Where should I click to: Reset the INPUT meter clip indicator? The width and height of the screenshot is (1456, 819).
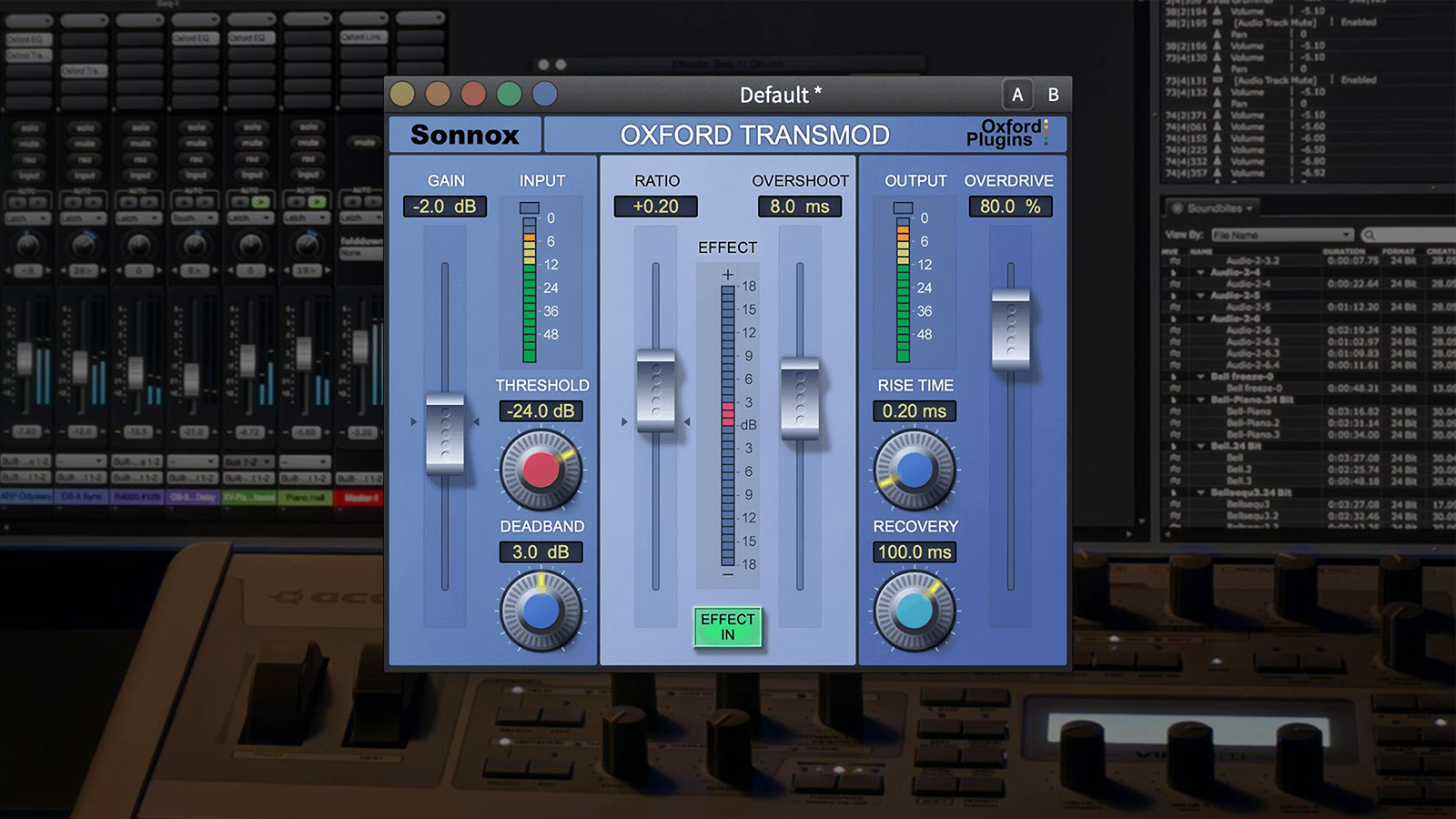pyautogui.click(x=530, y=208)
